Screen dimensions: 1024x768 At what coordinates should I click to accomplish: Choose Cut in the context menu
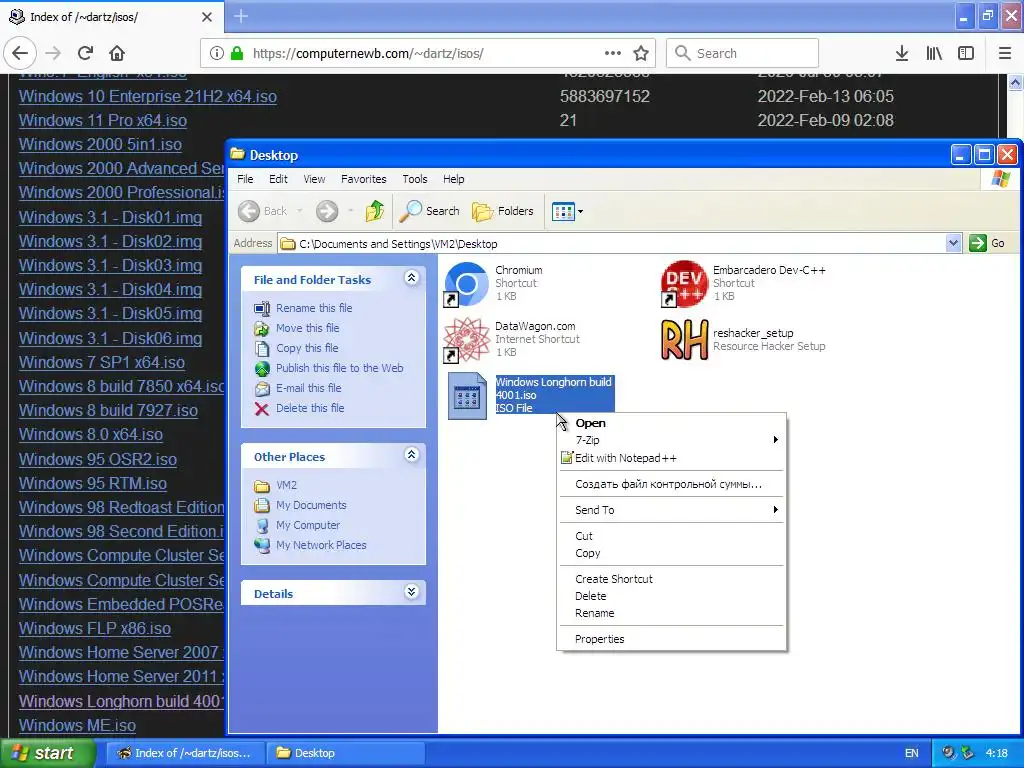click(x=671, y=536)
